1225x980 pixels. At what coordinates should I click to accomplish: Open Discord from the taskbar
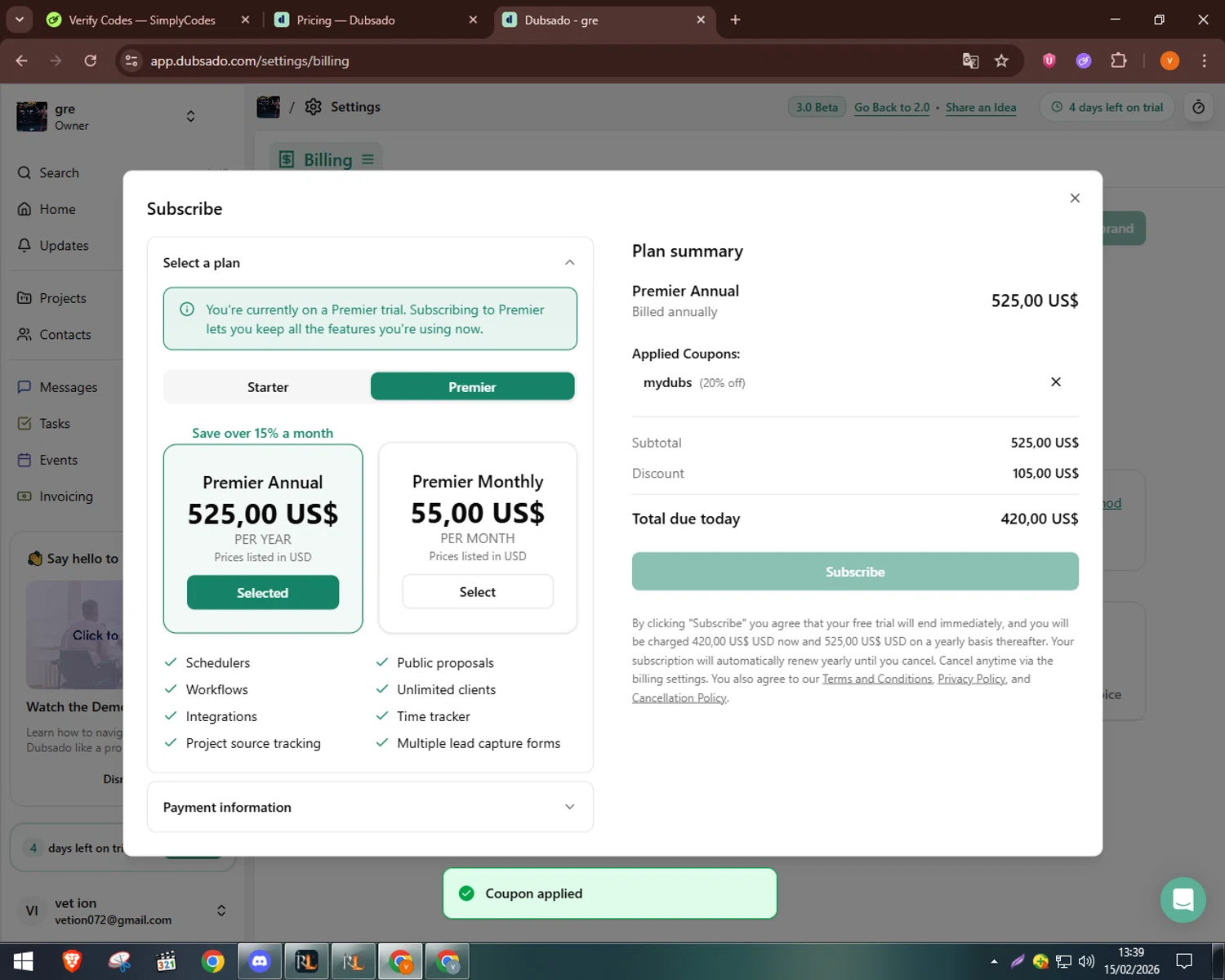tap(260, 961)
